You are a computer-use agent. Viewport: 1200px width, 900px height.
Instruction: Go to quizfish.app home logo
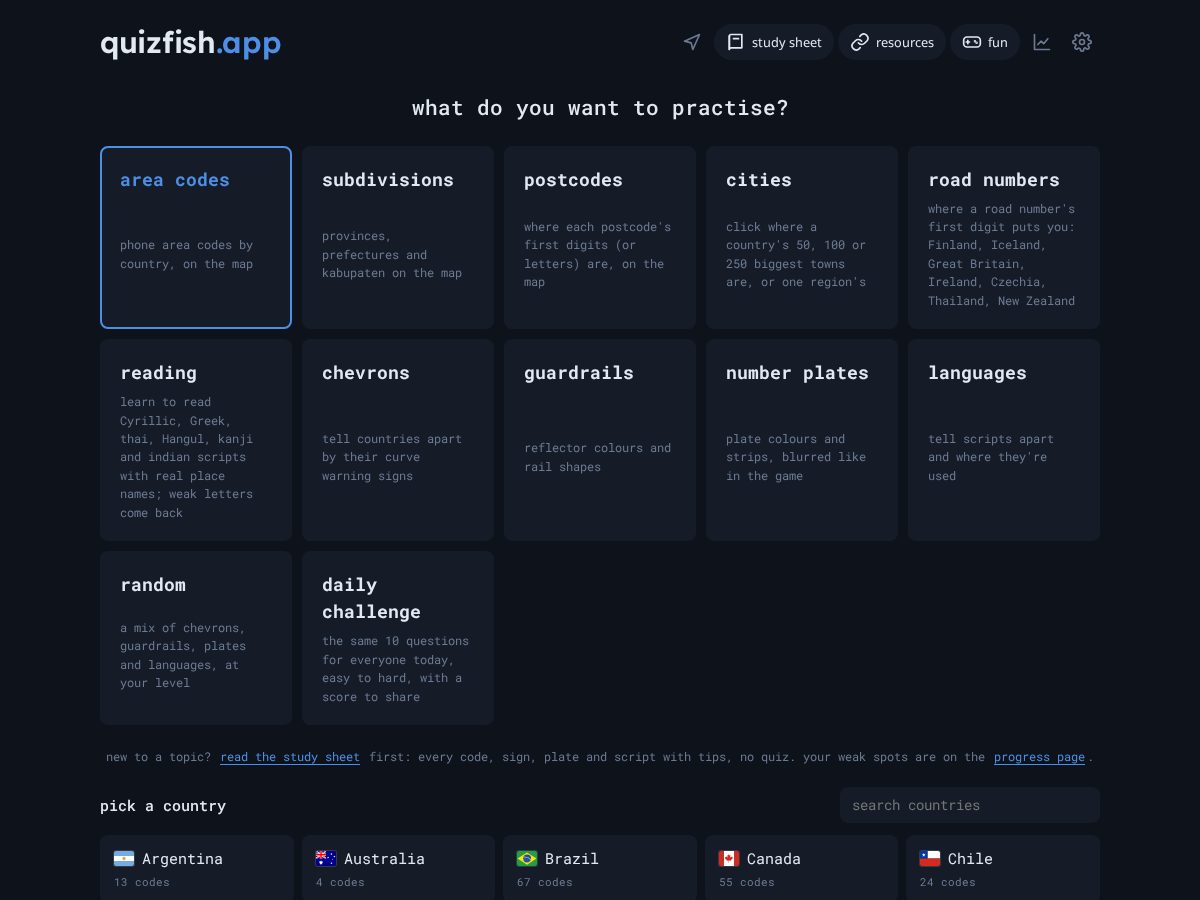coord(191,43)
